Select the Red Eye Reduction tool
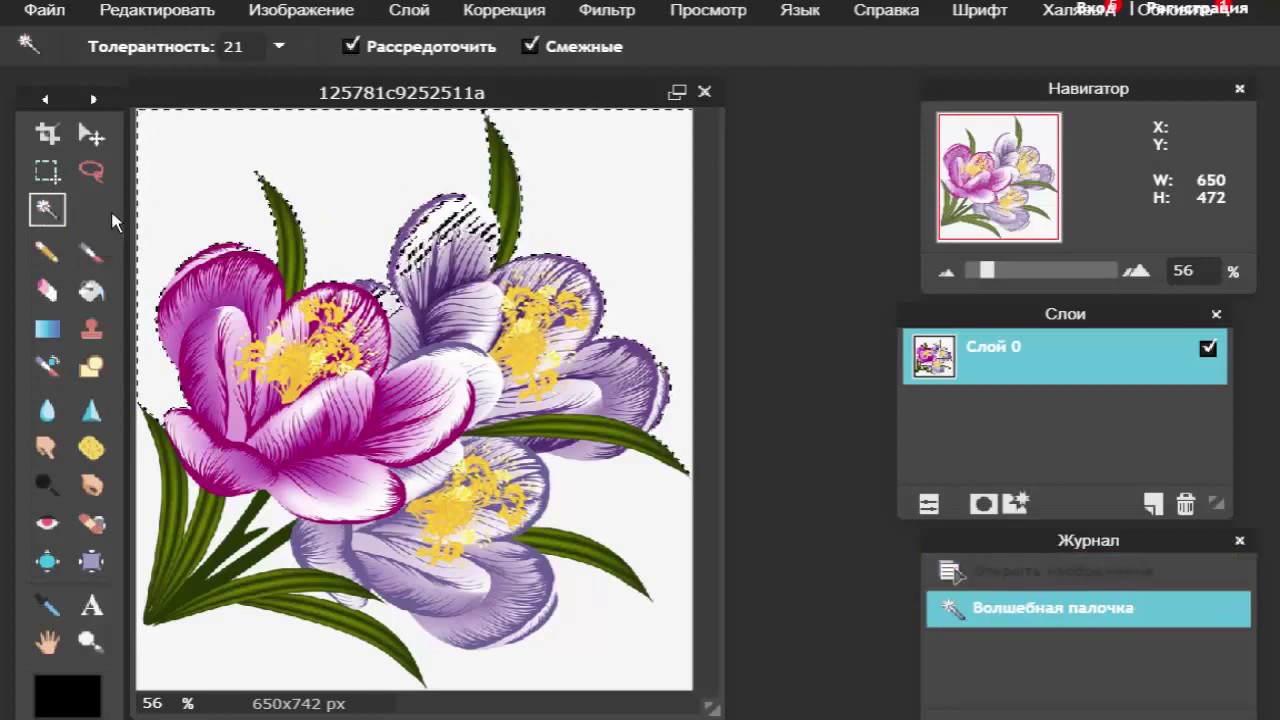 click(47, 523)
